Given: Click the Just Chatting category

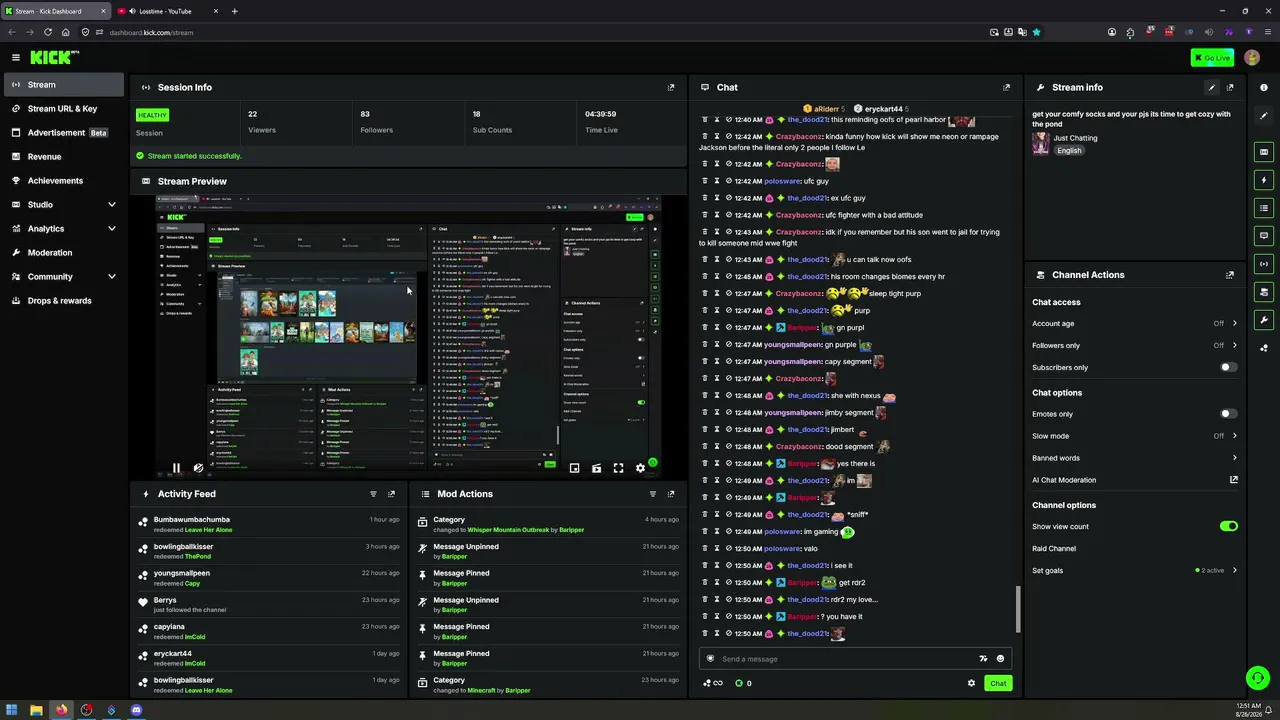Looking at the screenshot, I should 1075,138.
